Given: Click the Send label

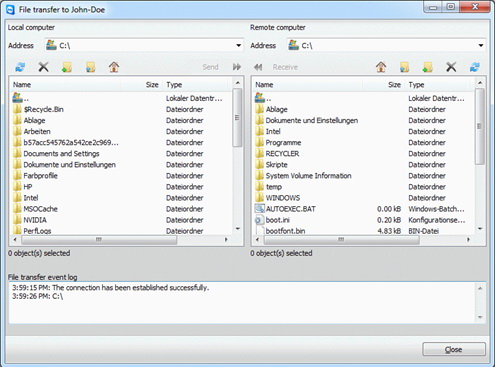Looking at the screenshot, I should 210,67.
